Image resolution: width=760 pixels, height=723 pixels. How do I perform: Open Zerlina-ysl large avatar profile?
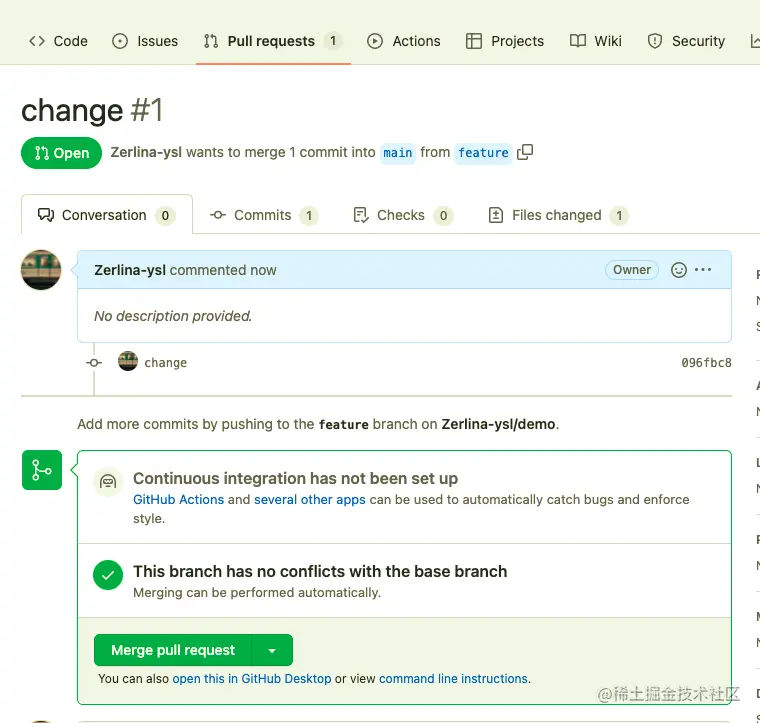pos(41,270)
